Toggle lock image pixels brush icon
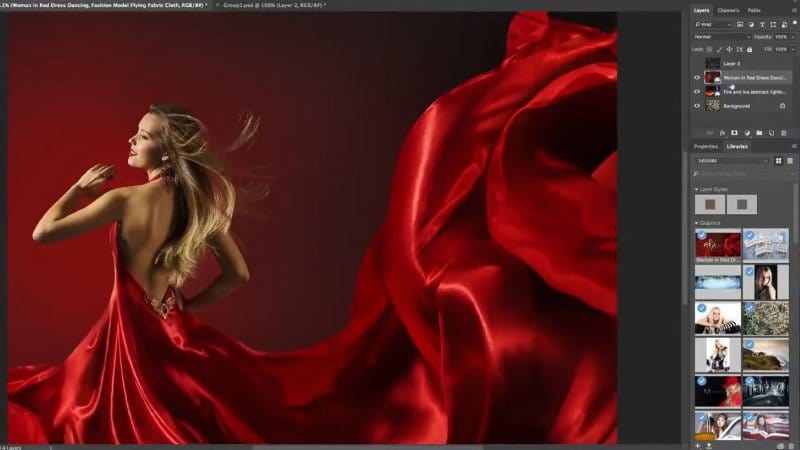 (x=719, y=49)
